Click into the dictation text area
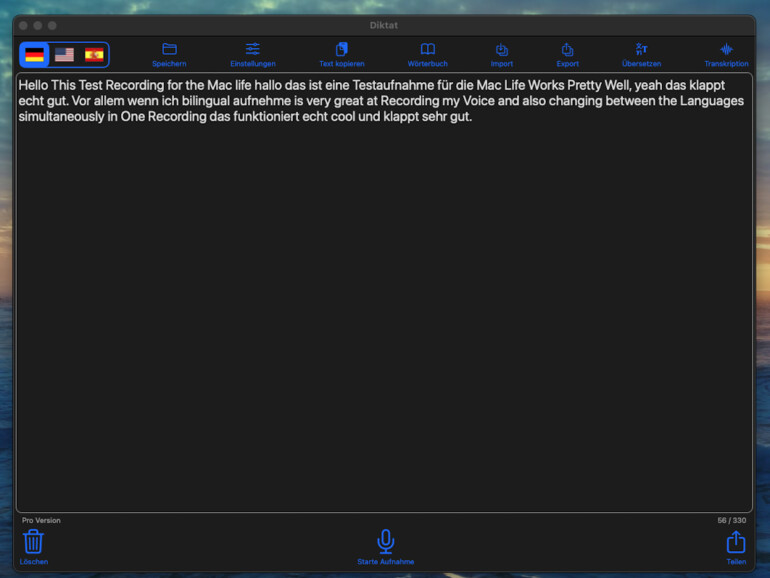 [385, 293]
